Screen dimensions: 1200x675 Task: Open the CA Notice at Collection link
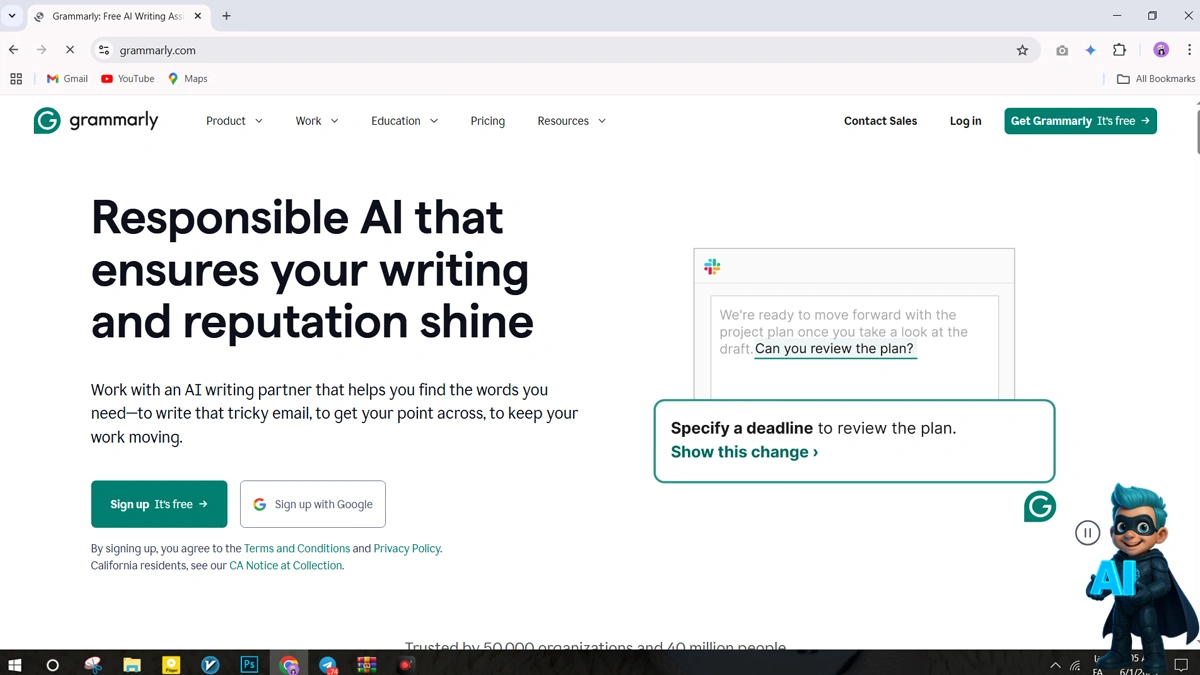coord(286,566)
